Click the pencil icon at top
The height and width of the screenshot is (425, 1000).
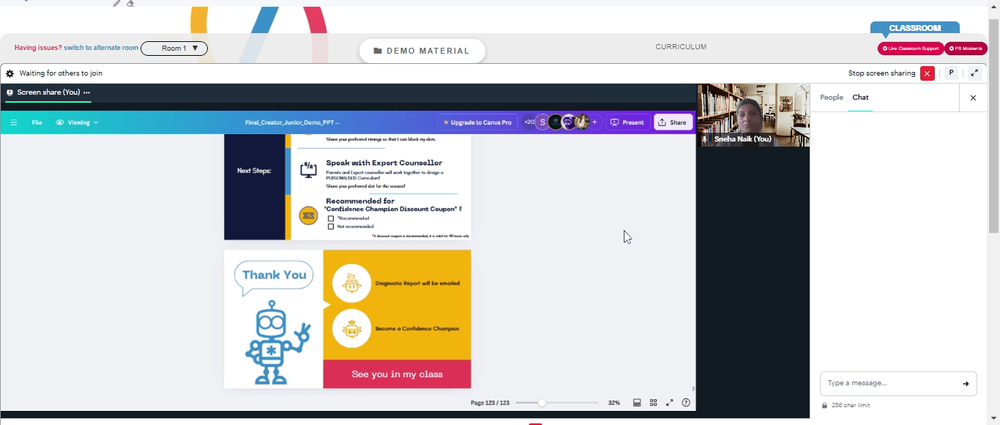pos(117,3)
